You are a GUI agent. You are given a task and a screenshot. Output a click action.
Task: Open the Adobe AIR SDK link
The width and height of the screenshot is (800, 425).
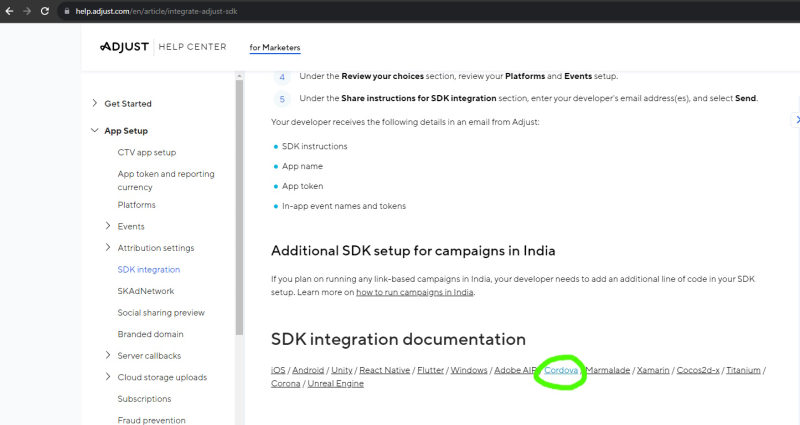514,370
